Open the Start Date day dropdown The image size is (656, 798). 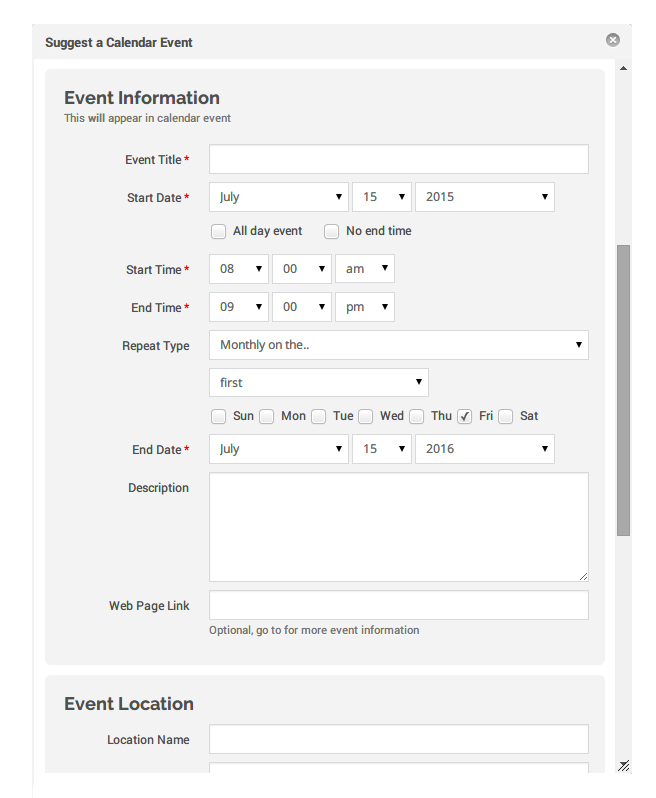[x=381, y=197]
